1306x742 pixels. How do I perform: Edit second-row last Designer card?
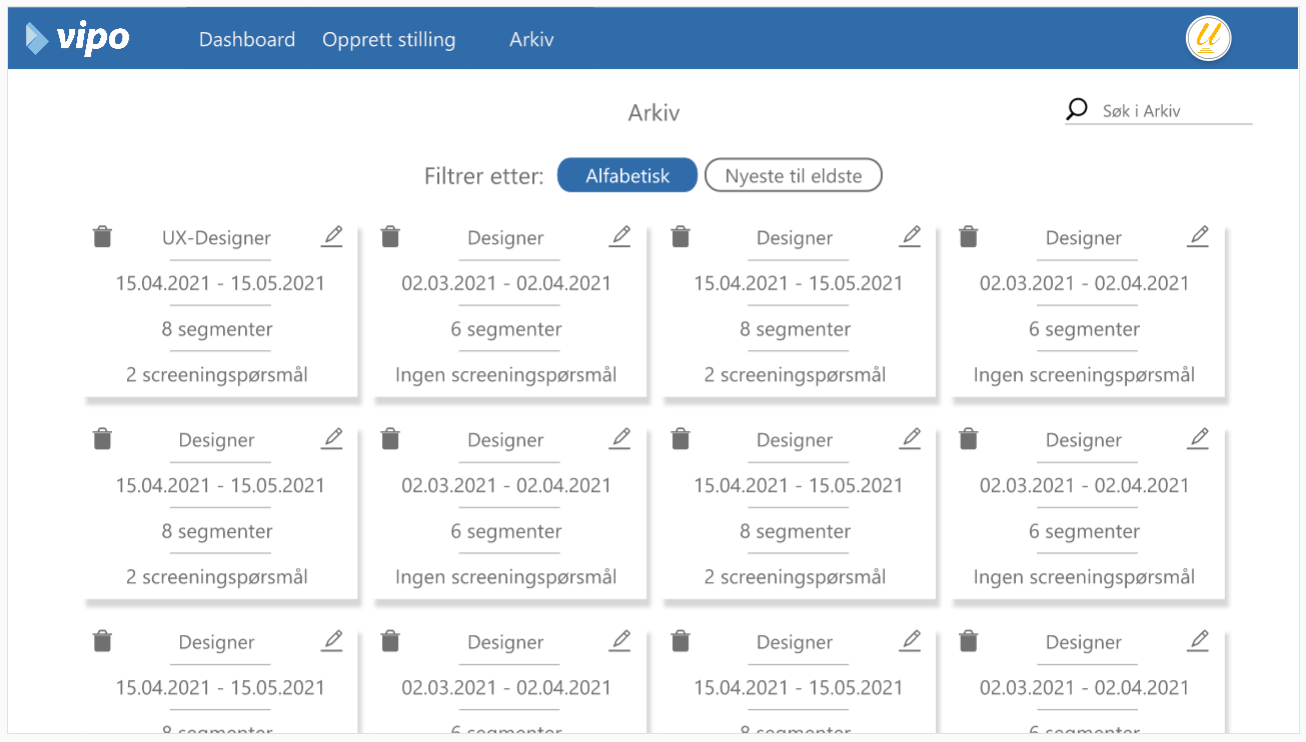[1198, 439]
